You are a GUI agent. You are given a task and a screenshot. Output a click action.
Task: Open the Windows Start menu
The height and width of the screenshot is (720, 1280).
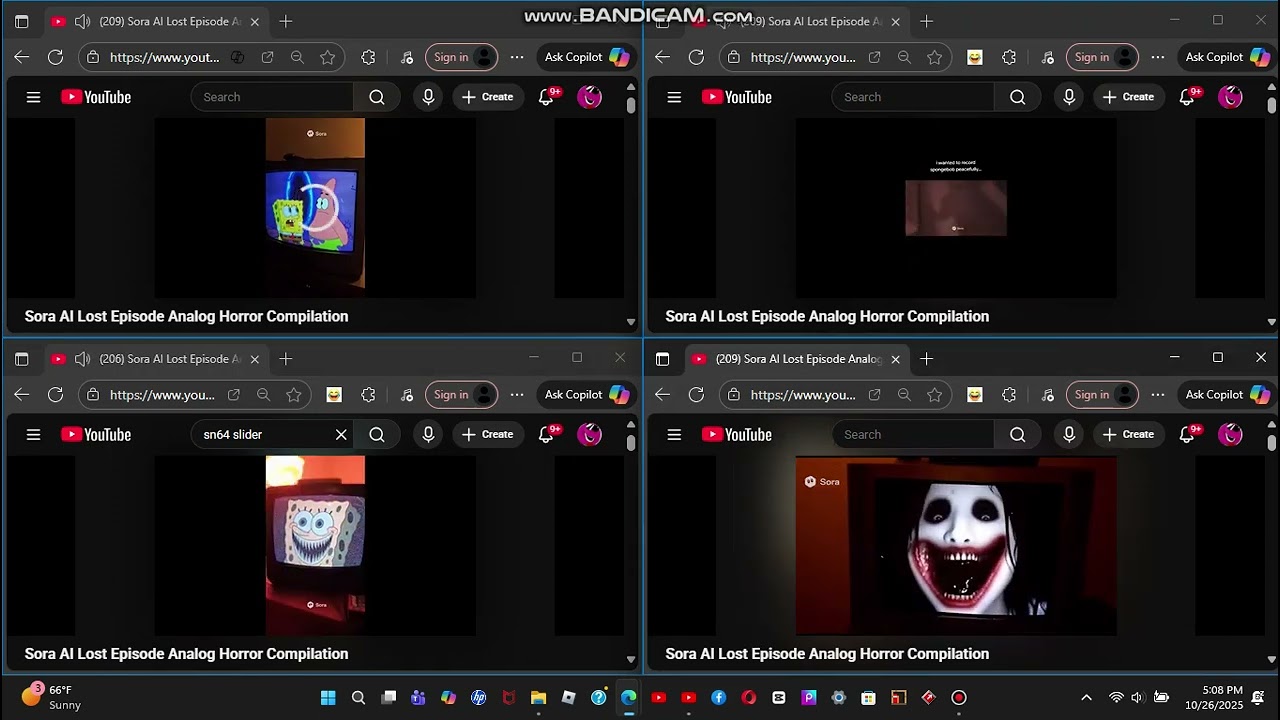point(328,698)
